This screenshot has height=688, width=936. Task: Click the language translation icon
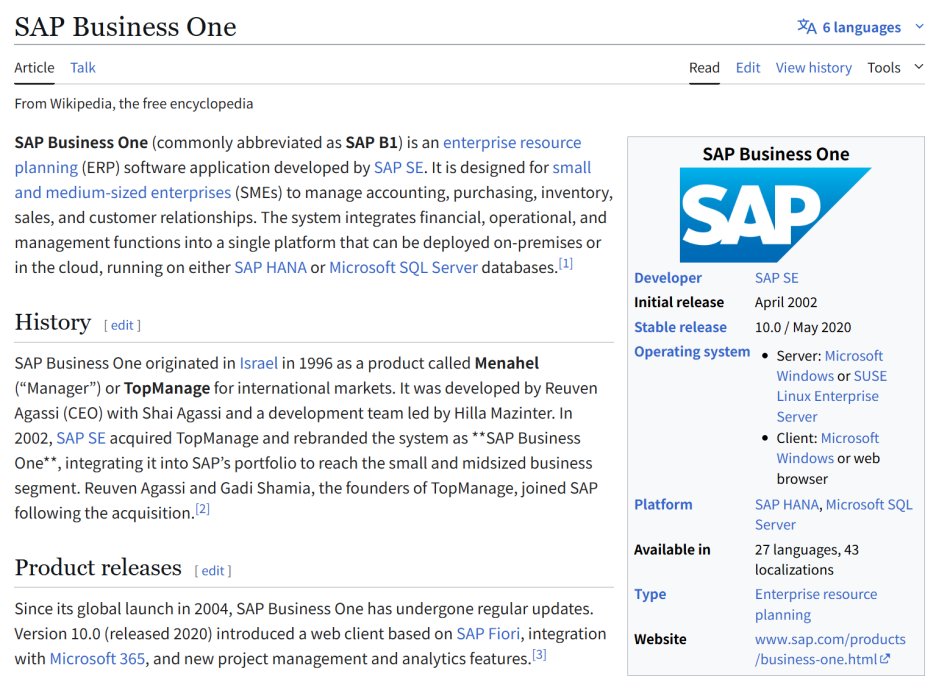coord(806,27)
